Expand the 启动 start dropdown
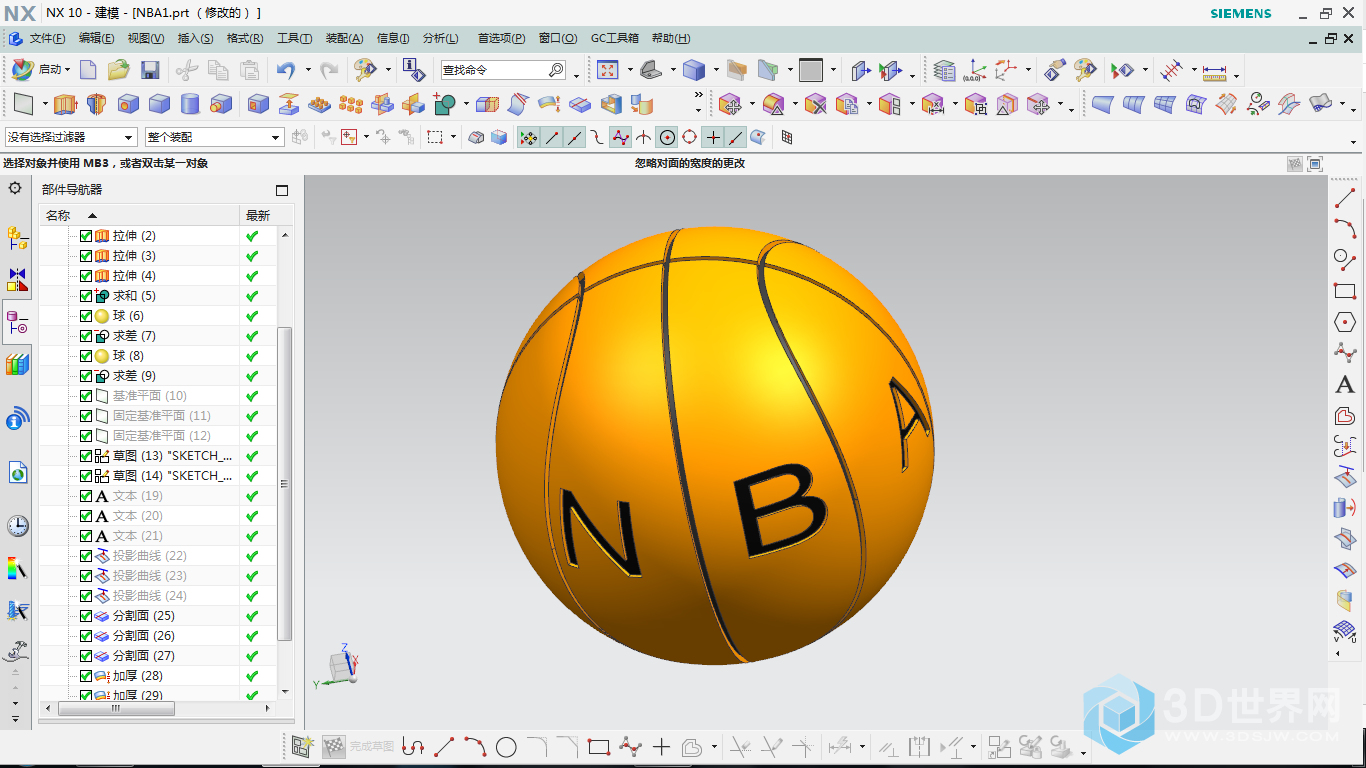 [x=67, y=70]
